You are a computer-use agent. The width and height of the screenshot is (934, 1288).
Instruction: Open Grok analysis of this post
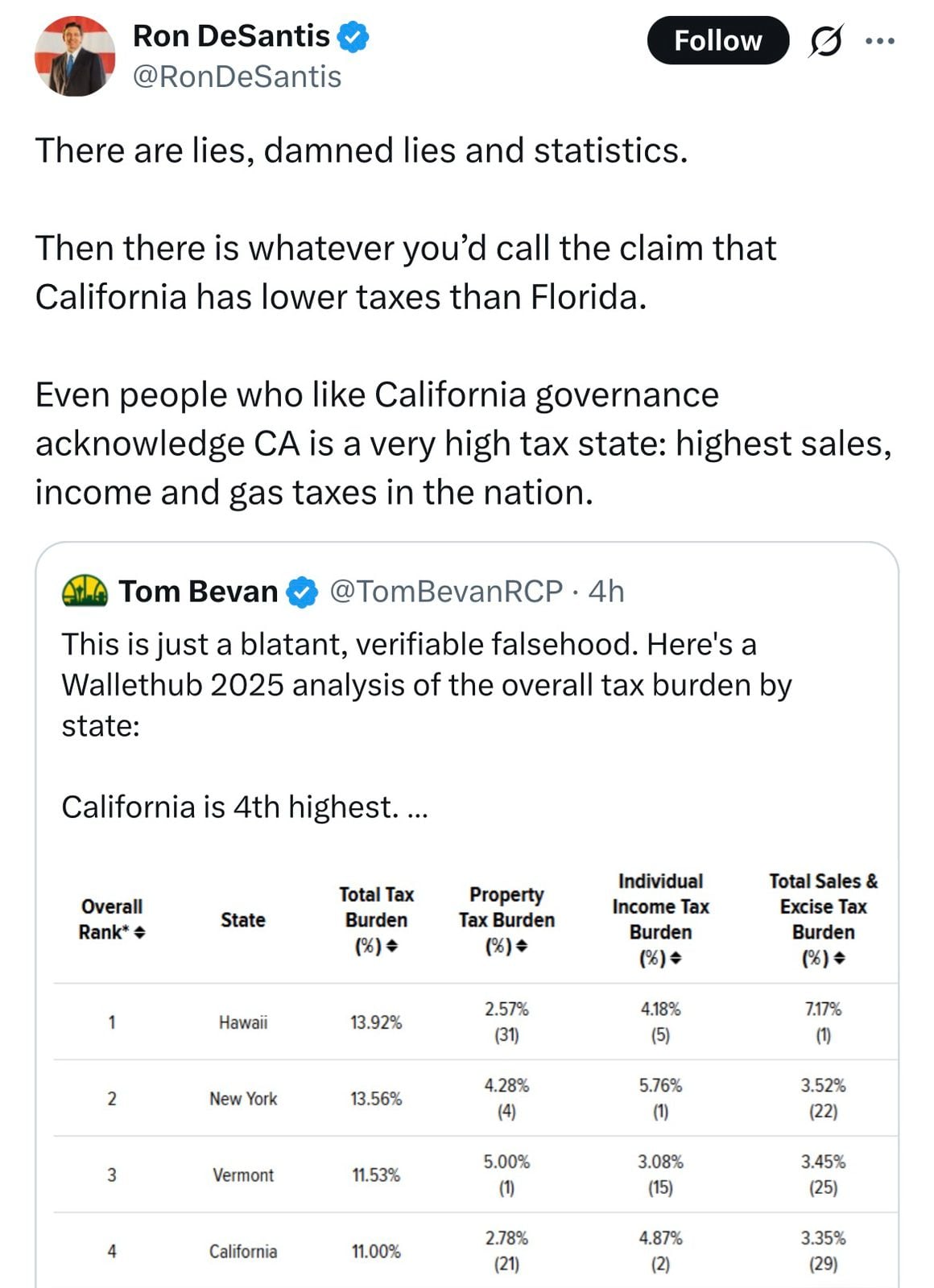click(826, 39)
